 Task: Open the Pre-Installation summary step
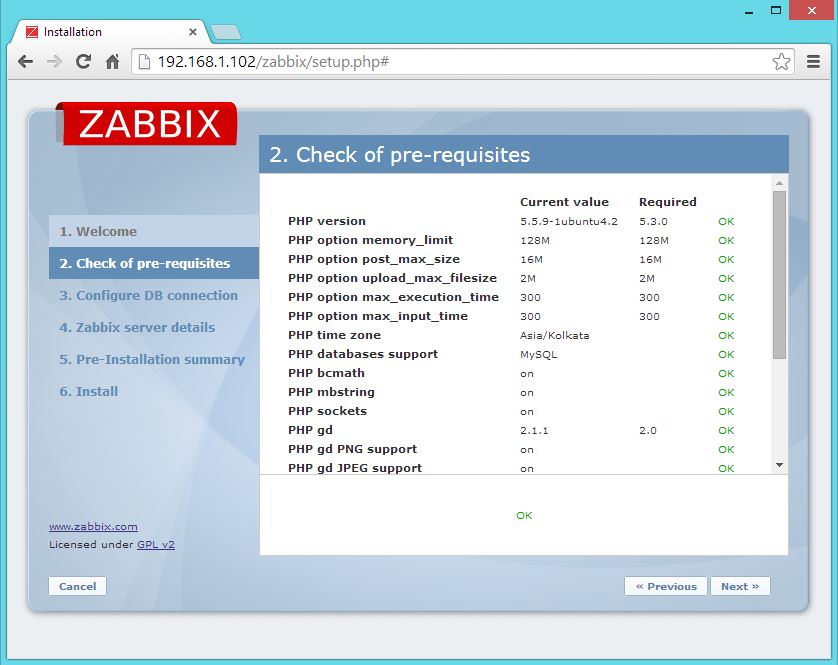pyautogui.click(x=153, y=359)
